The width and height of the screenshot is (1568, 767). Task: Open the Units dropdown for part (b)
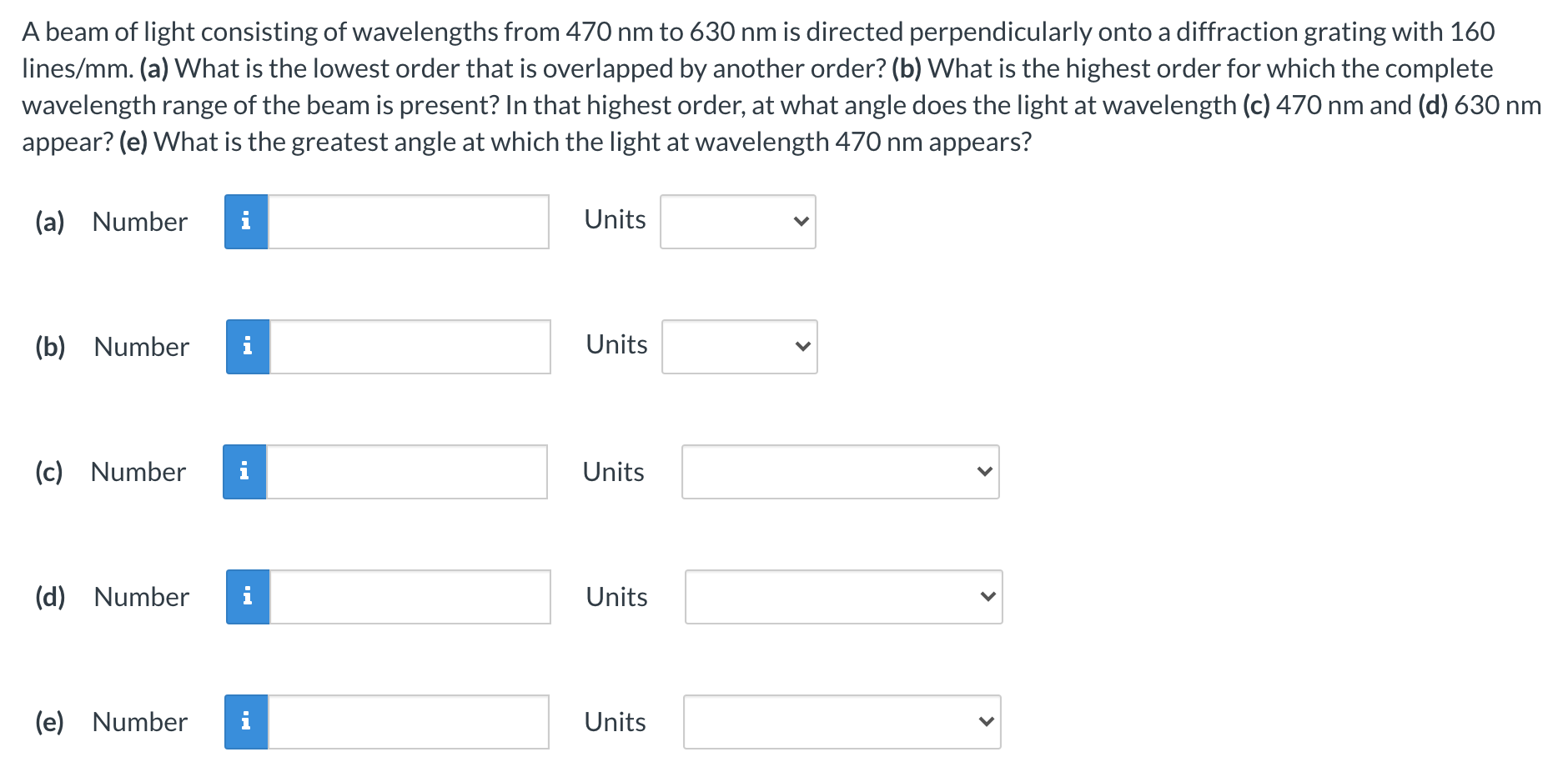tap(739, 346)
